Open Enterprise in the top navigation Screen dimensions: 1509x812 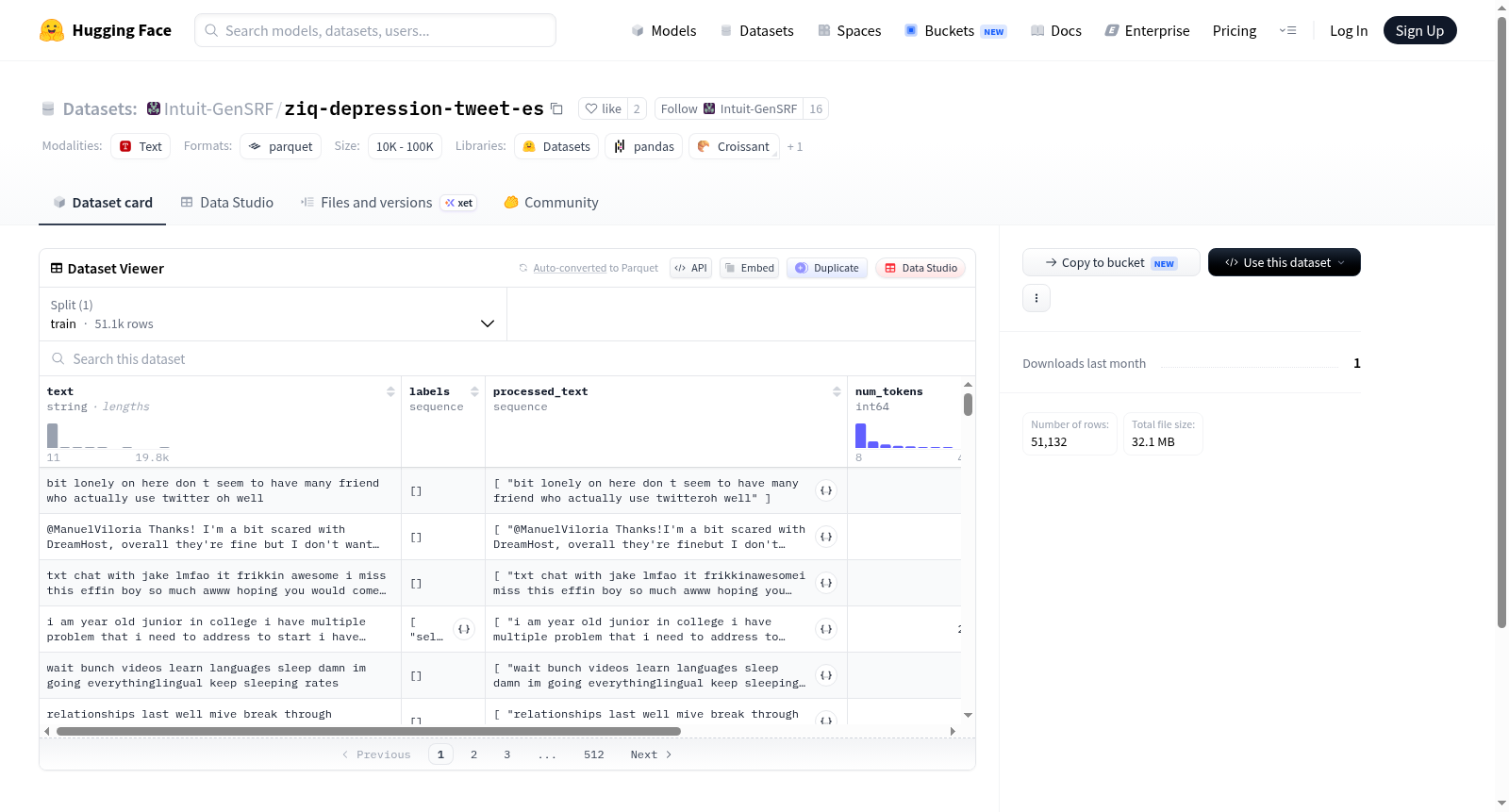pos(1147,30)
